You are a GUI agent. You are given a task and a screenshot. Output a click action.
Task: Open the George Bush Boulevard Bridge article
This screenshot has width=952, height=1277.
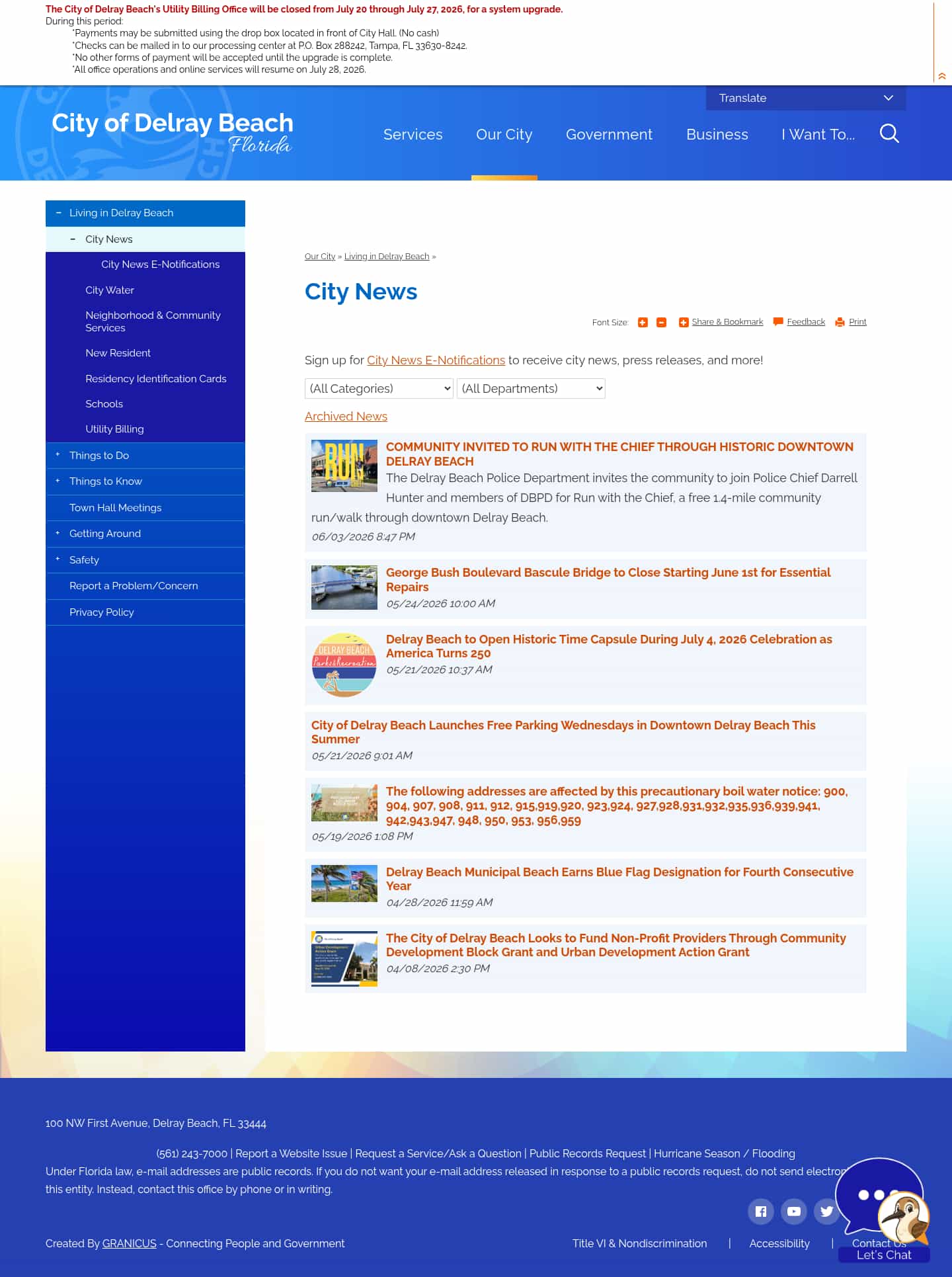click(x=608, y=579)
